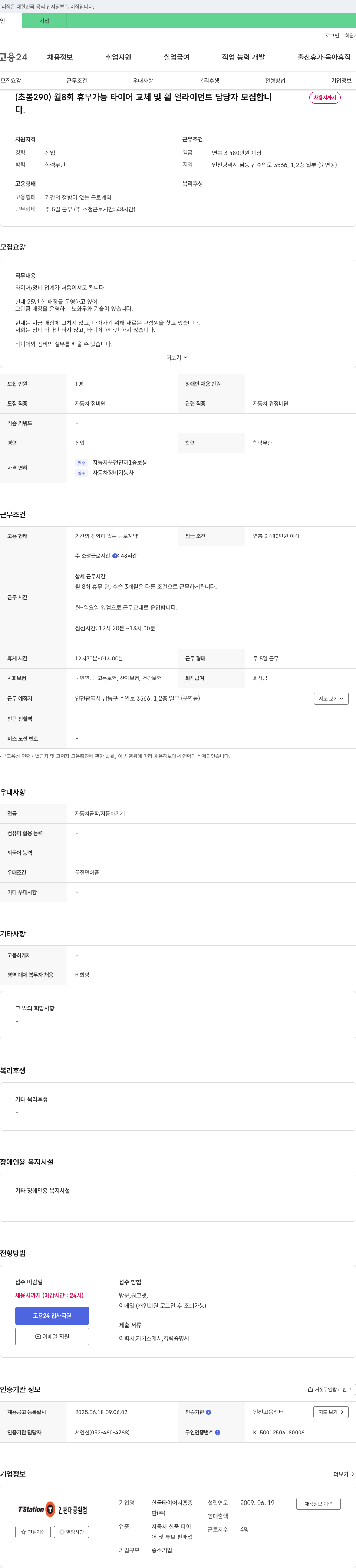Jump to the 모집요강 section tab
The image size is (356, 1568).
tap(11, 81)
